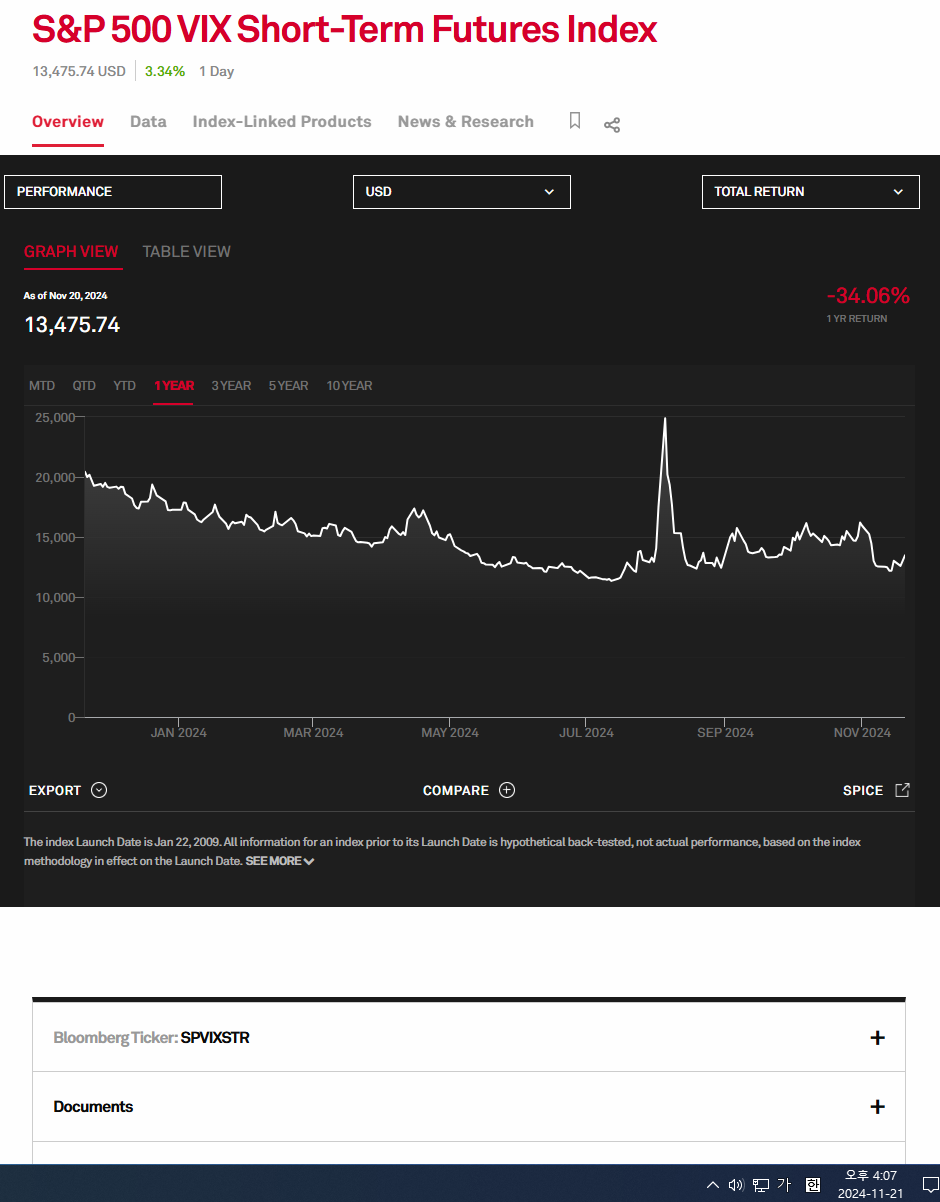Select GRAPH VIEW tab
The image size is (940, 1202).
[71, 252]
